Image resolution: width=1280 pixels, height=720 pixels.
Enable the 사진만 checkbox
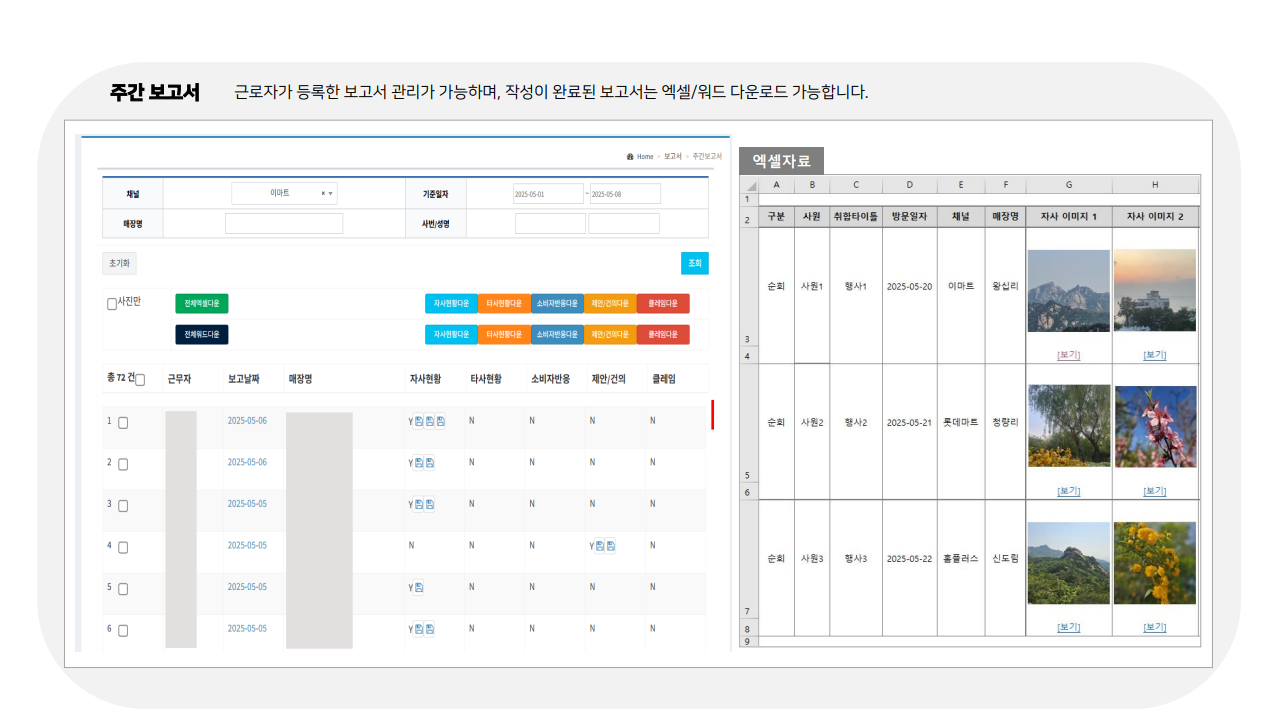coord(111,302)
